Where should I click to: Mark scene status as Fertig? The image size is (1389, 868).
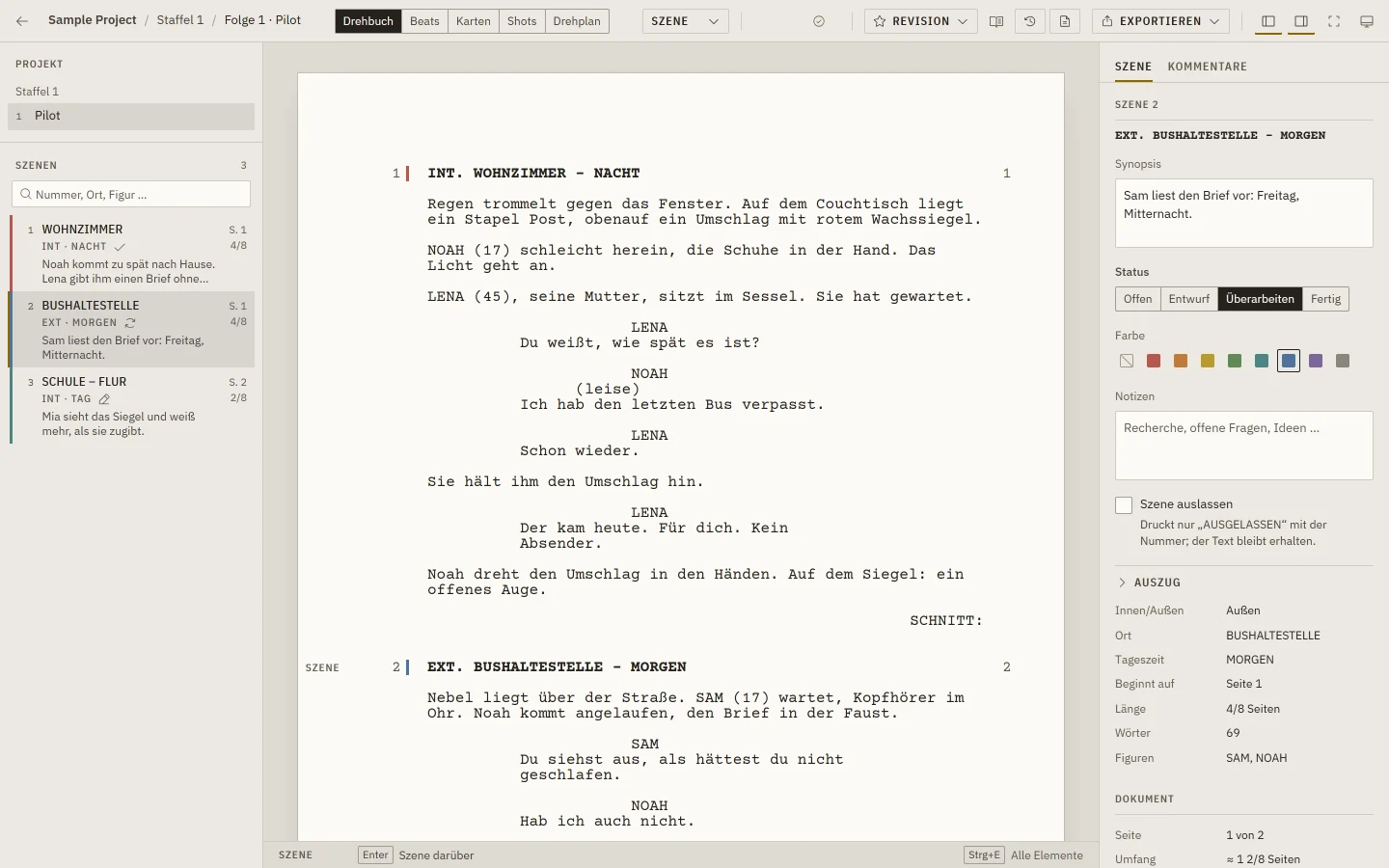[x=1325, y=299]
